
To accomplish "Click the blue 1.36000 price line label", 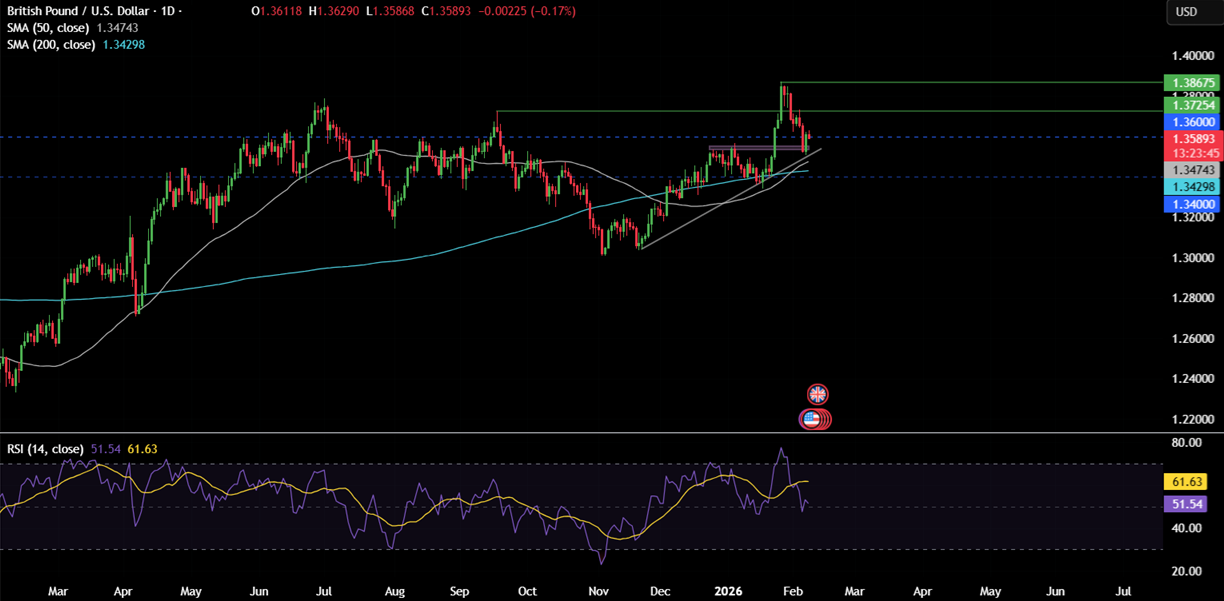I will 1190,120.
